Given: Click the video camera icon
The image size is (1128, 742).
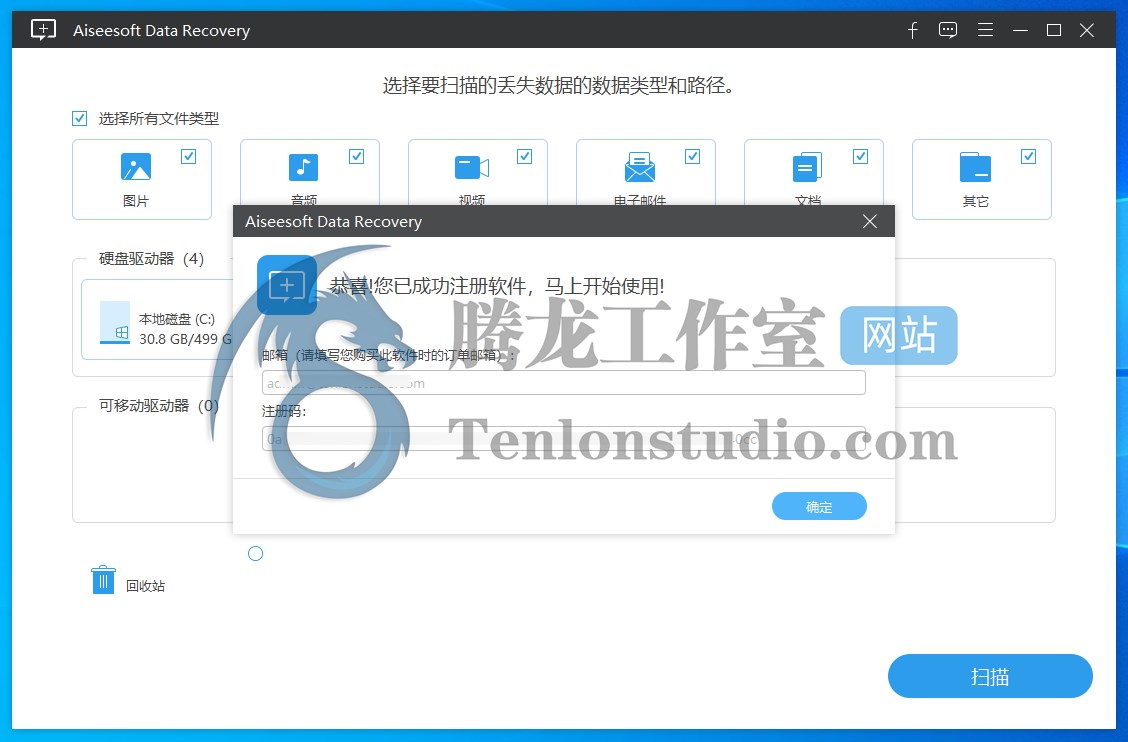Looking at the screenshot, I should point(472,168).
